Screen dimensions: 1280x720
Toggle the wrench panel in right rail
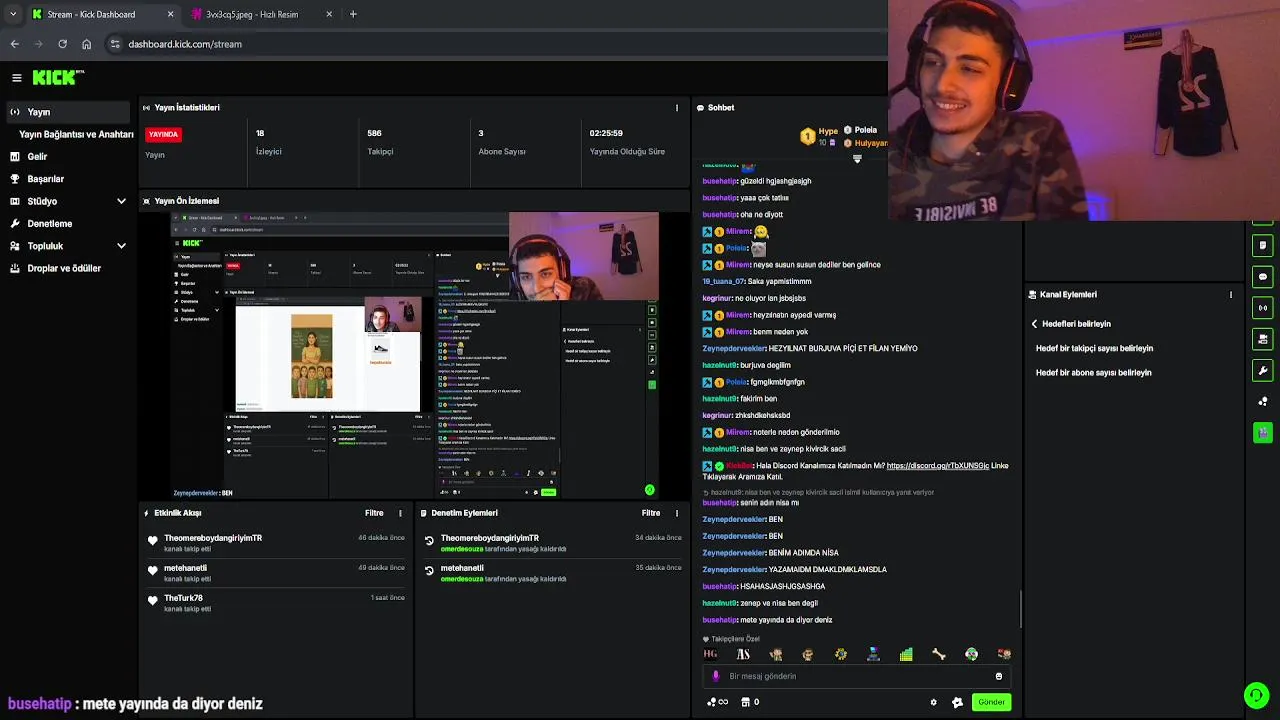(1263, 370)
